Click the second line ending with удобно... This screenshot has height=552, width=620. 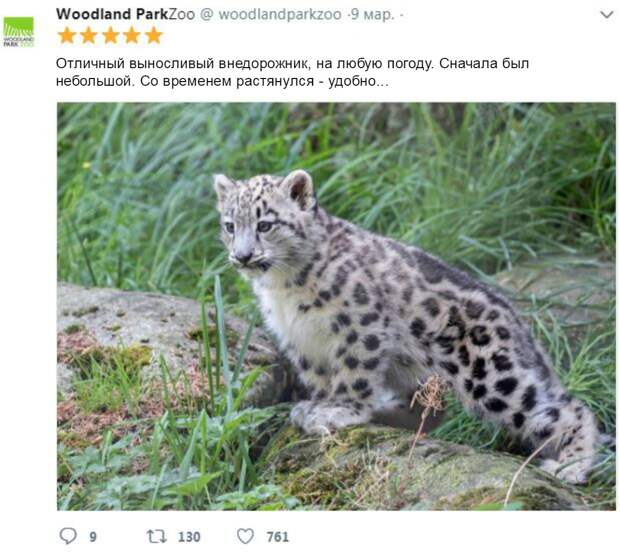coord(222,81)
